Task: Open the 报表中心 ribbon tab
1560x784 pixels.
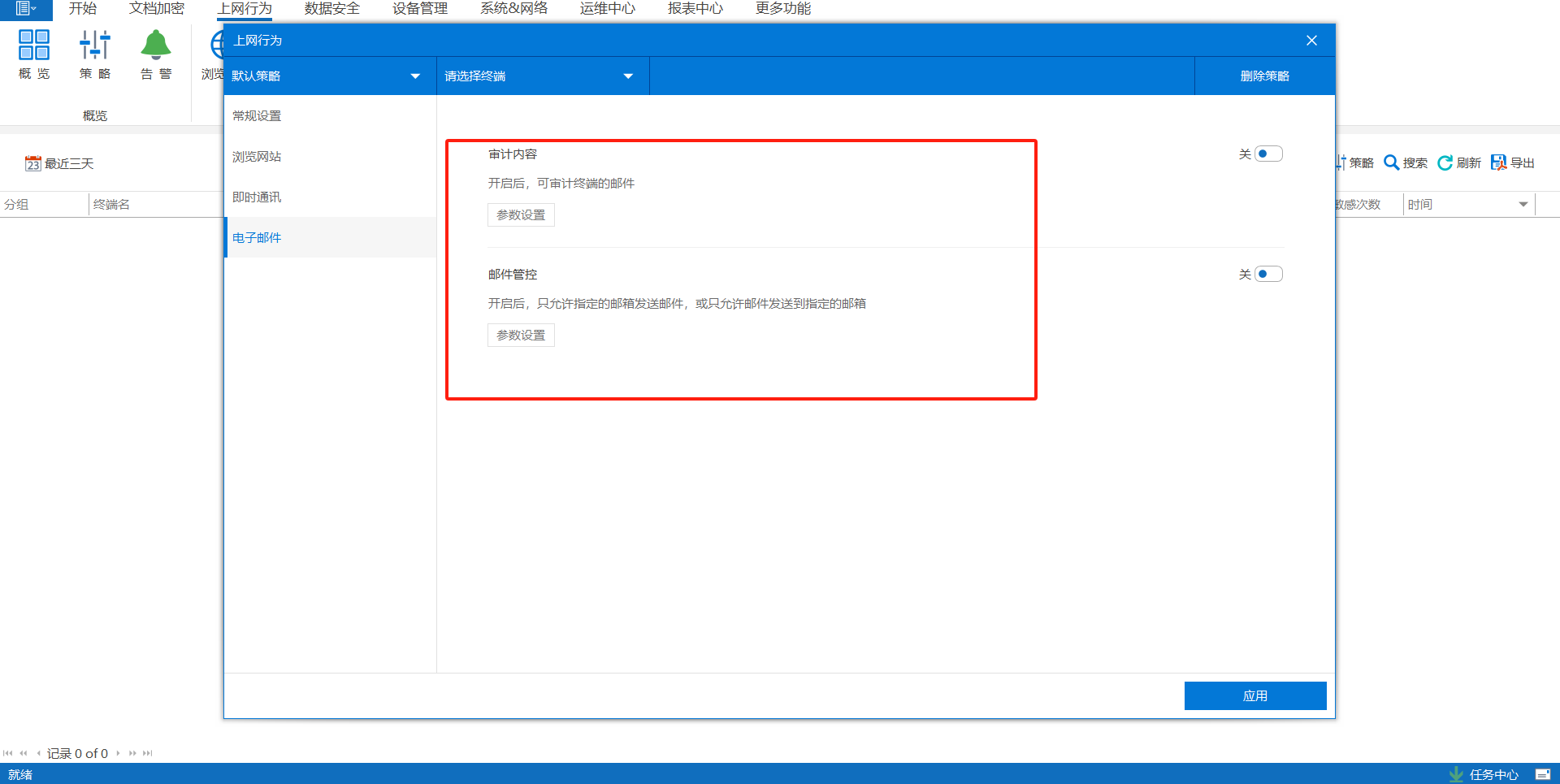Action: tap(695, 9)
